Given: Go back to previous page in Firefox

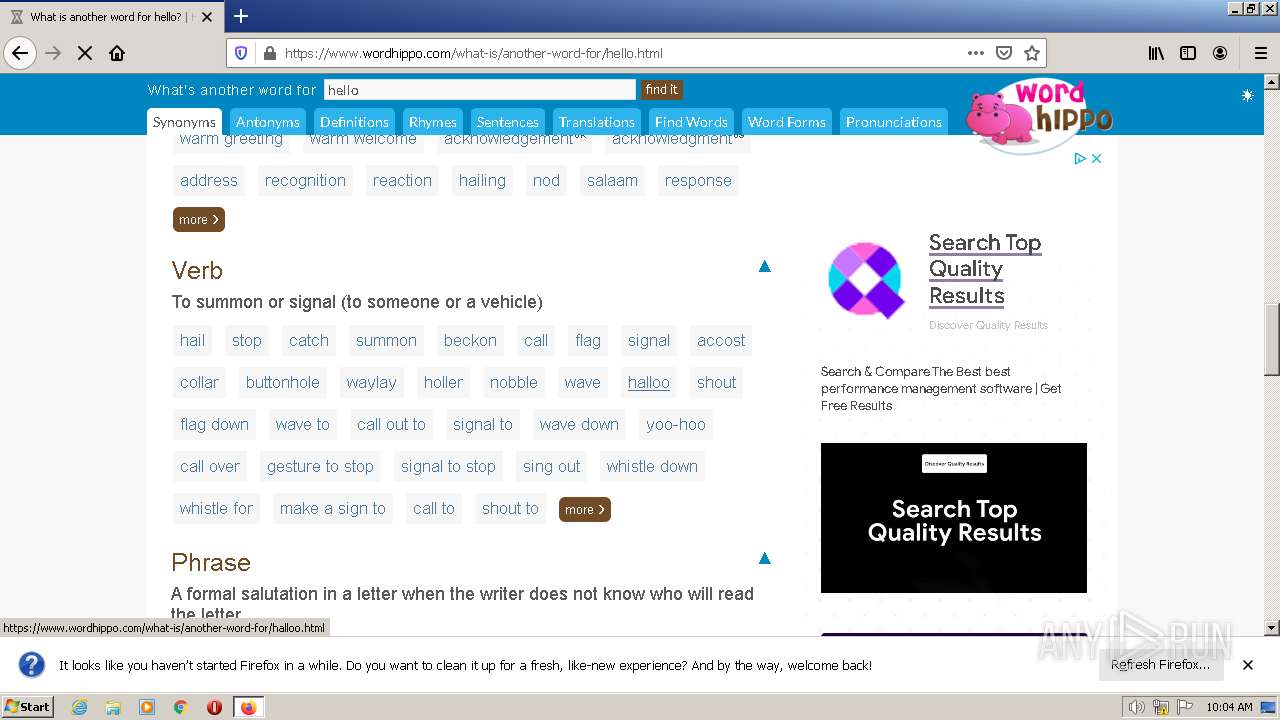Looking at the screenshot, I should [20, 53].
